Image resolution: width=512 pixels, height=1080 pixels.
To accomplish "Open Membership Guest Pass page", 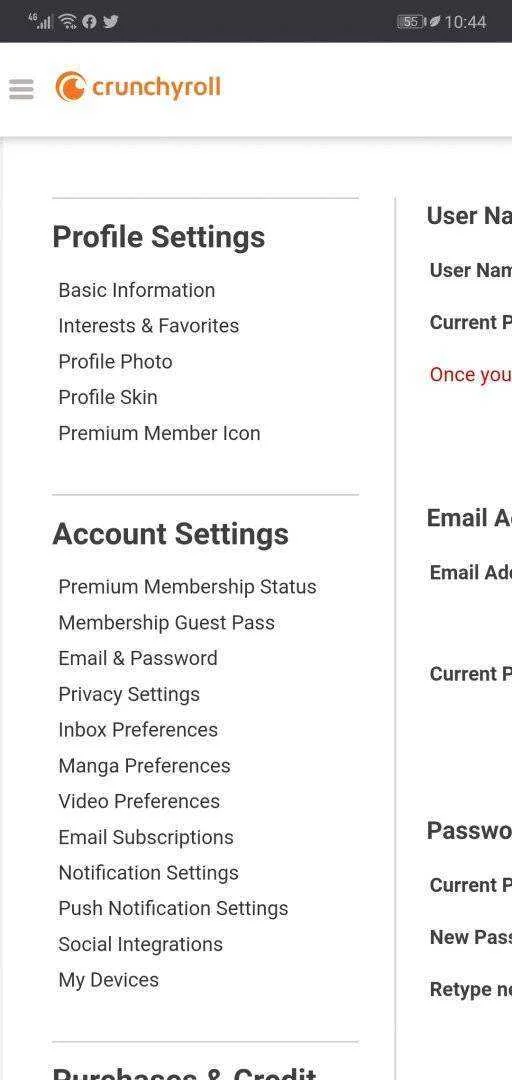I will [167, 623].
